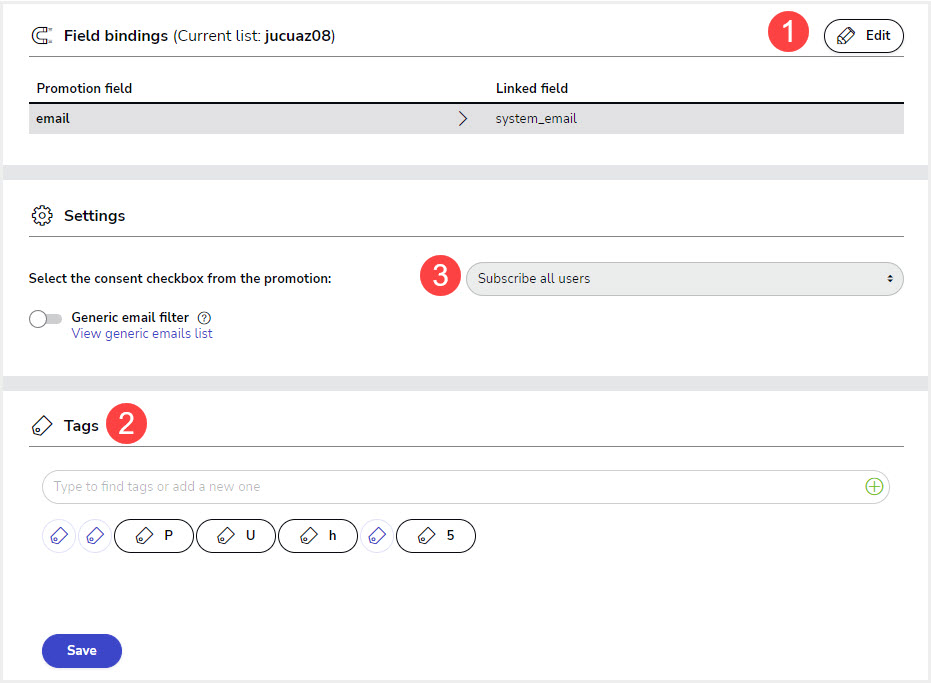
Task: Click the Field bindings magnet icon
Action: click(42, 36)
